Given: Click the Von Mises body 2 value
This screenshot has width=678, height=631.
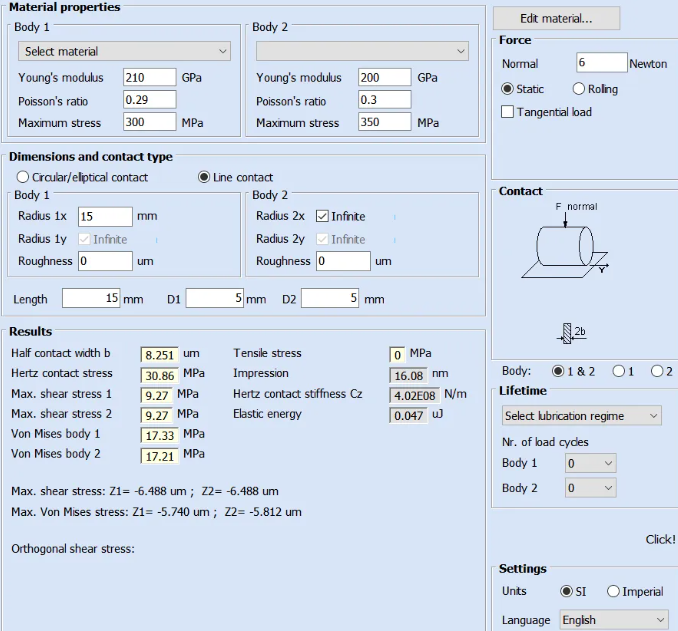Looking at the screenshot, I should pos(159,456).
